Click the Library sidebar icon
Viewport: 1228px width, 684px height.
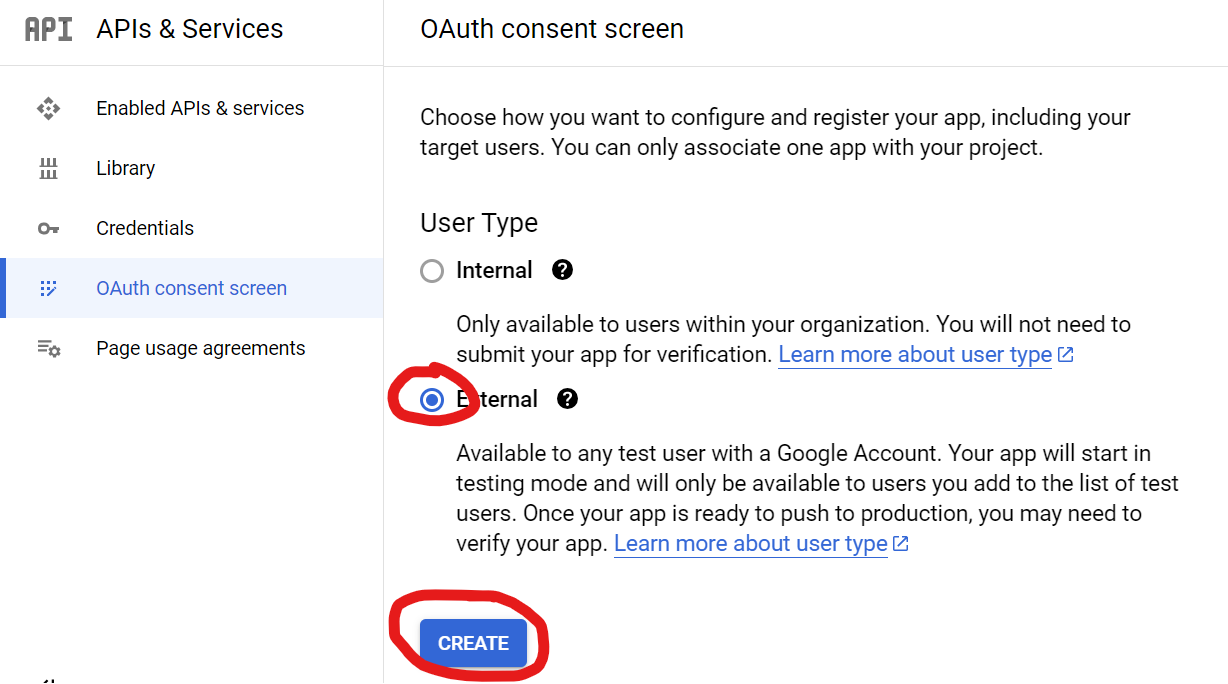tap(48, 168)
